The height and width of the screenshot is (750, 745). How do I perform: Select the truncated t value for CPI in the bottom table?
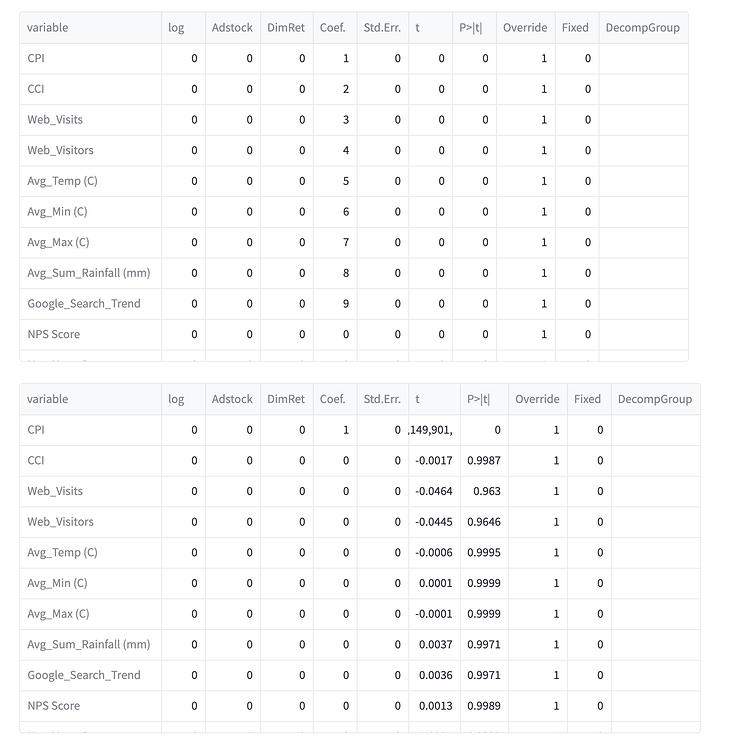click(x=434, y=430)
